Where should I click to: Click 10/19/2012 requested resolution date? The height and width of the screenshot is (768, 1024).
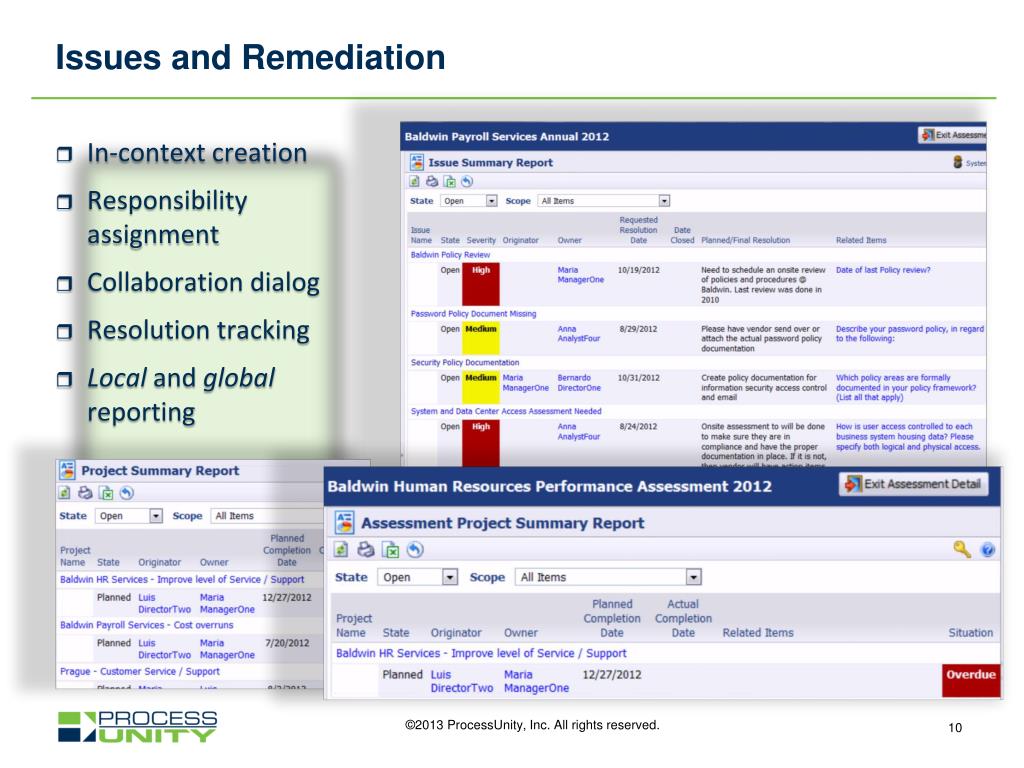[x=639, y=270]
